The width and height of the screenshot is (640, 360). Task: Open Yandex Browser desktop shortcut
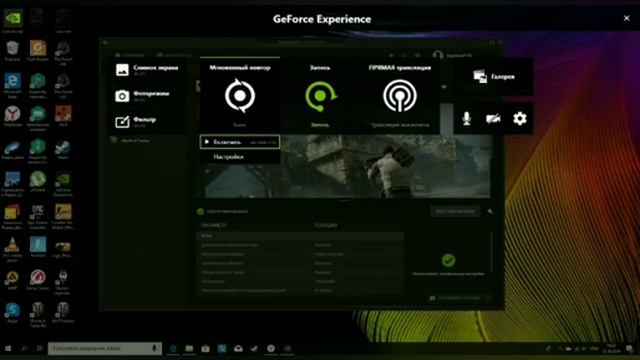(13, 117)
